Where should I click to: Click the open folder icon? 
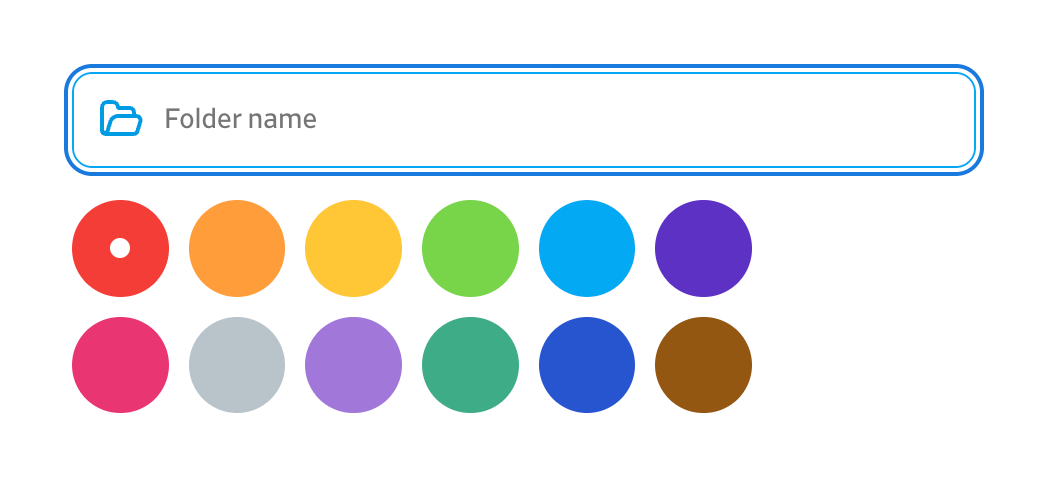coord(121,119)
